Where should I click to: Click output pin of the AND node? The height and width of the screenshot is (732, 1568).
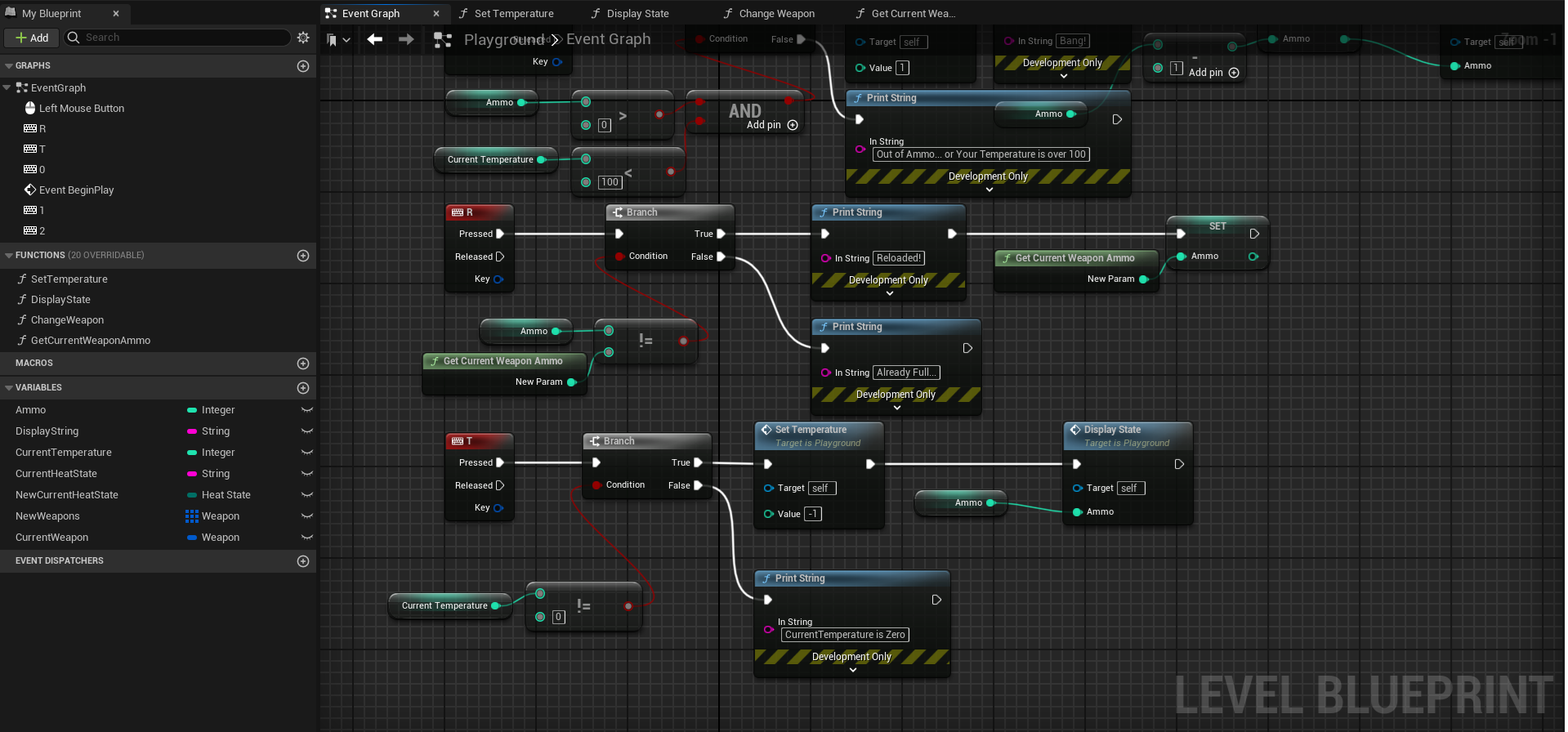coord(788,100)
